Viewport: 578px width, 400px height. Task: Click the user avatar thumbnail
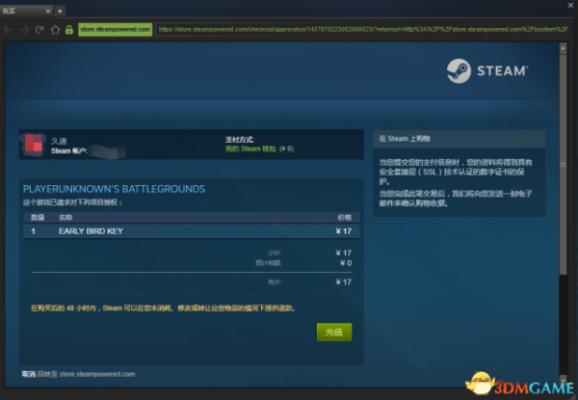click(33, 145)
